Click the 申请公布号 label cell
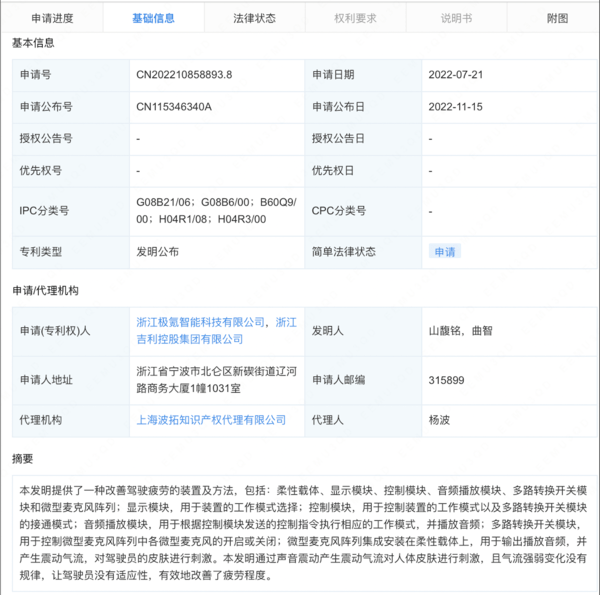The height and width of the screenshot is (595, 600). click(71, 107)
